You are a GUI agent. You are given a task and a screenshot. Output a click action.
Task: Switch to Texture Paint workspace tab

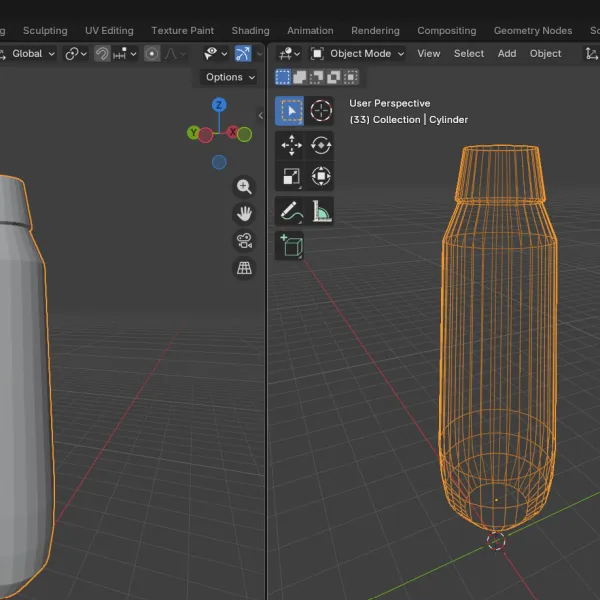point(183,31)
